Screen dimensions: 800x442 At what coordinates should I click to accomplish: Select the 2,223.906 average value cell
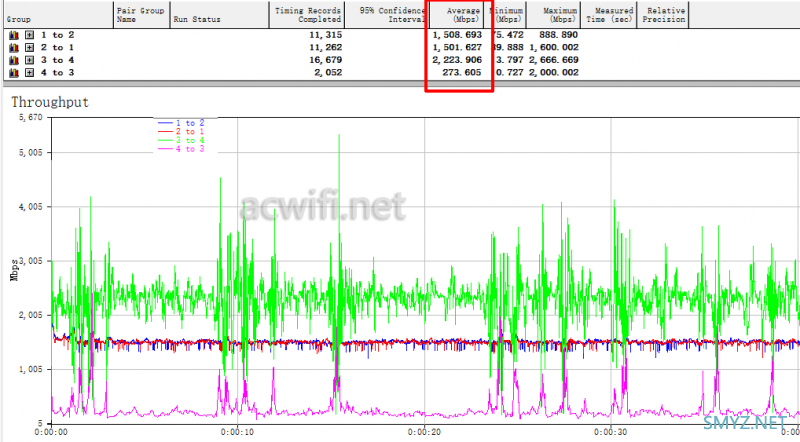461,60
